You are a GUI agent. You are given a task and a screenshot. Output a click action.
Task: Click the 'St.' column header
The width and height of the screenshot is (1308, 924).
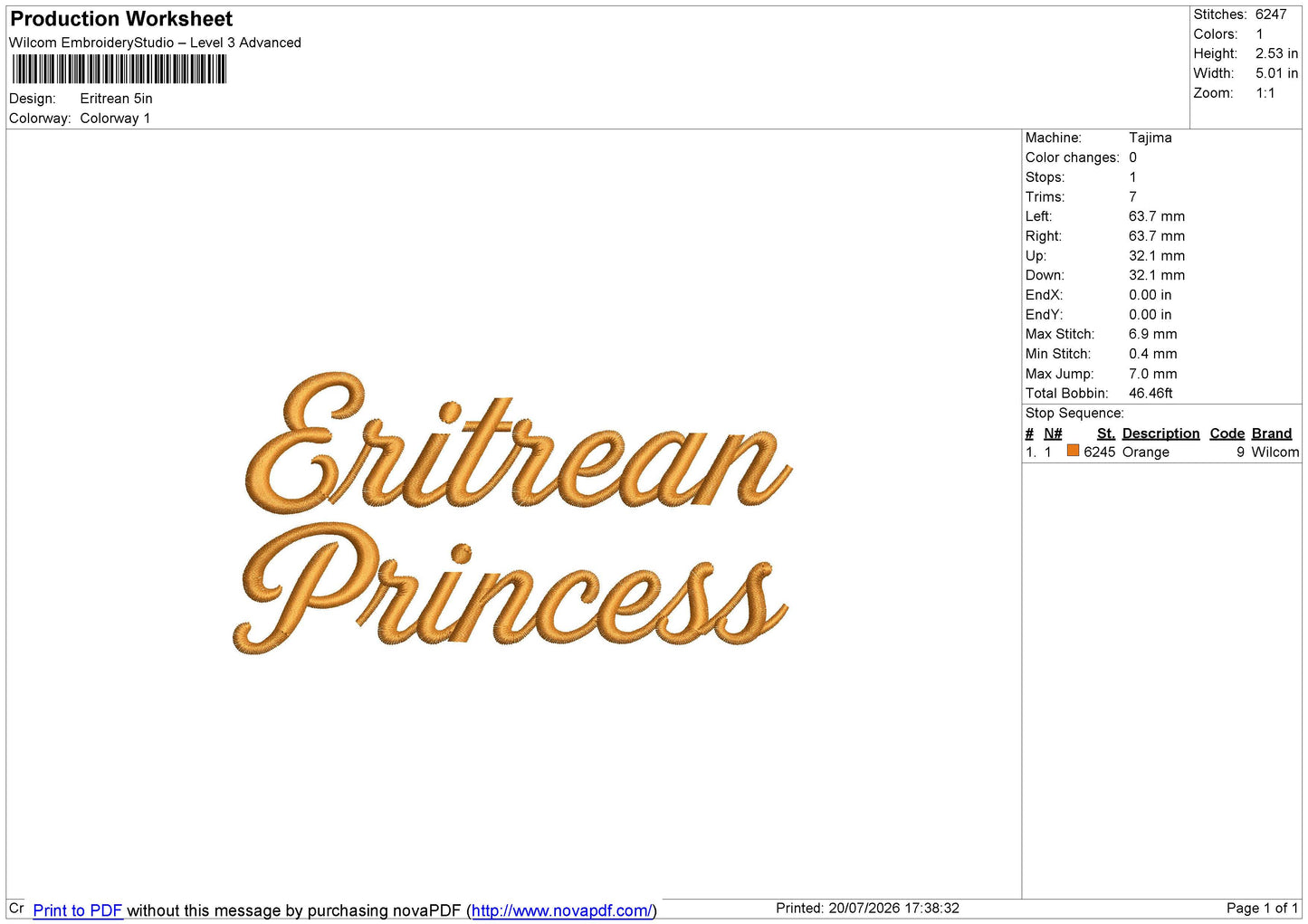pos(1106,433)
